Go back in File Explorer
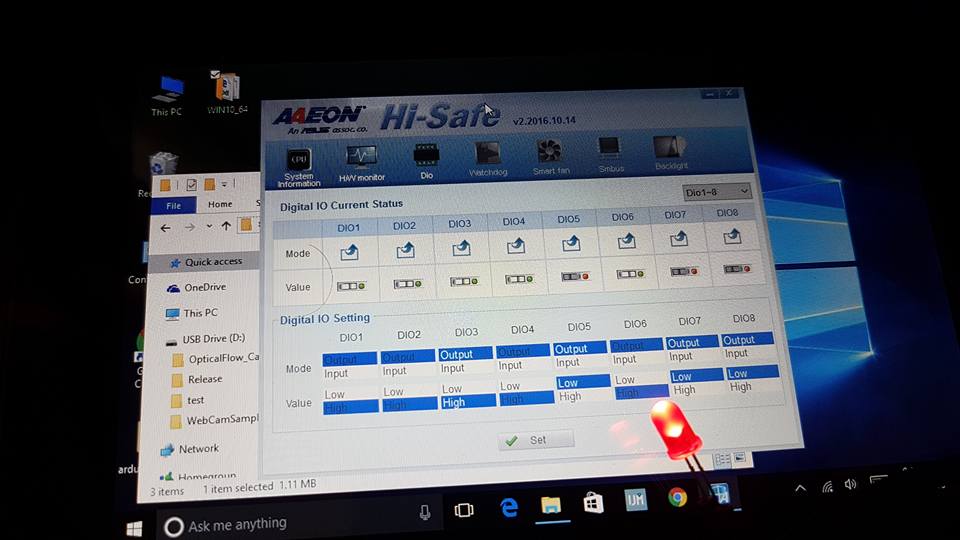Image resolution: width=960 pixels, height=540 pixels. 165,228
